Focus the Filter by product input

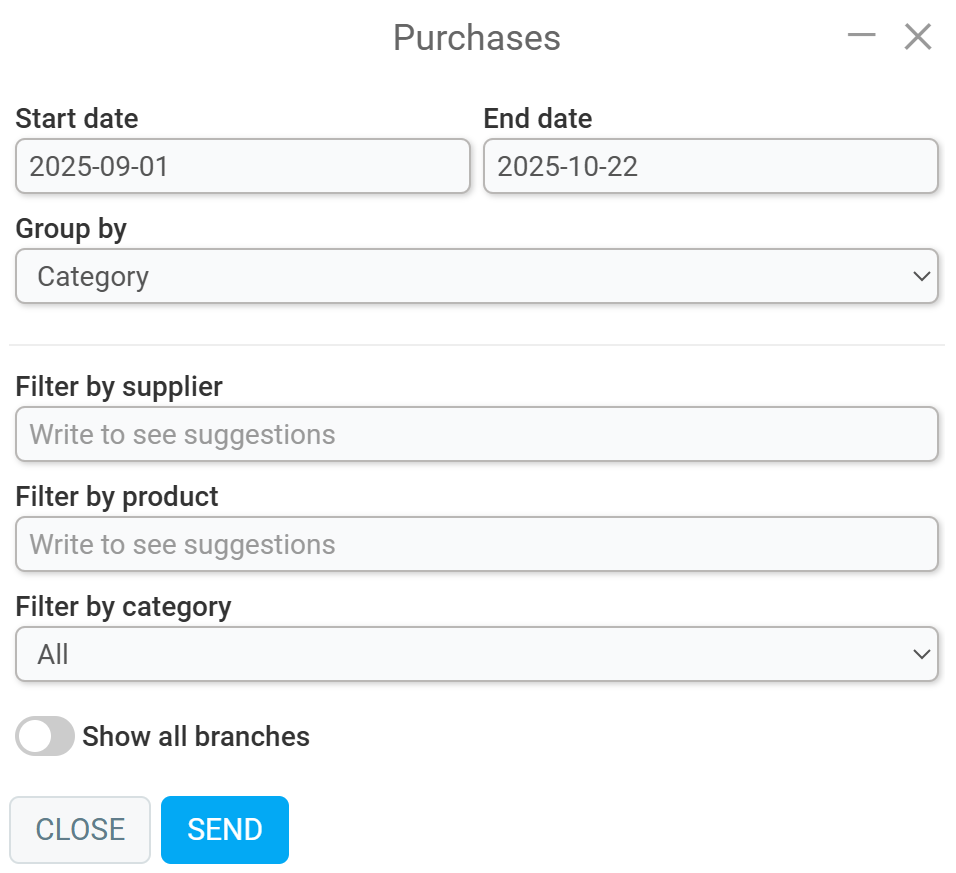(476, 544)
